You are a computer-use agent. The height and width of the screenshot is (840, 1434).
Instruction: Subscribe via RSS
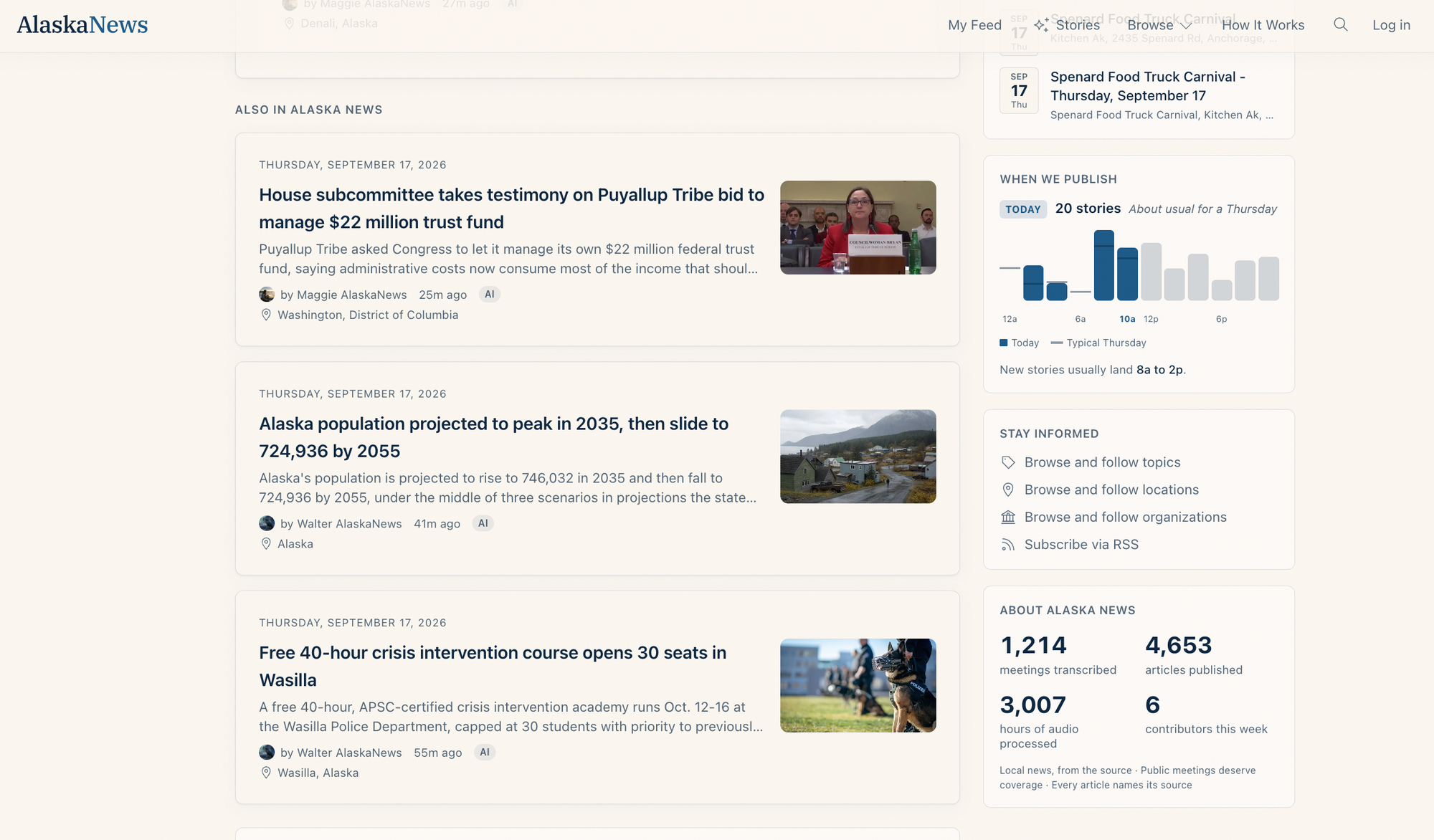[x=1081, y=545]
